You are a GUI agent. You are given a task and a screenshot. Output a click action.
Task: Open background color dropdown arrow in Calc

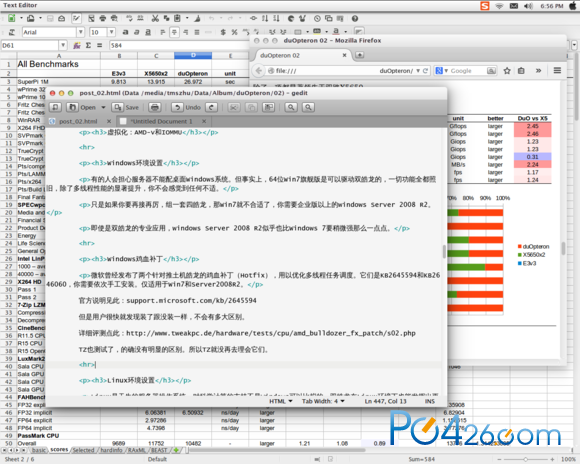[x=326, y=32]
